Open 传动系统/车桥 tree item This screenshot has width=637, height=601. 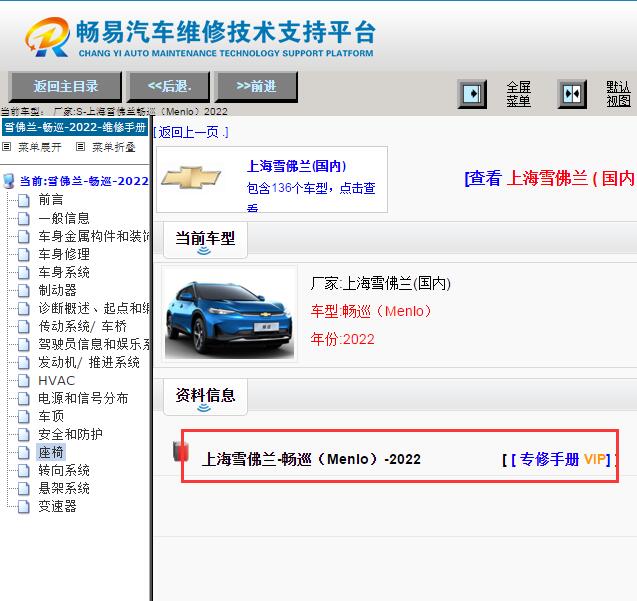(x=82, y=326)
